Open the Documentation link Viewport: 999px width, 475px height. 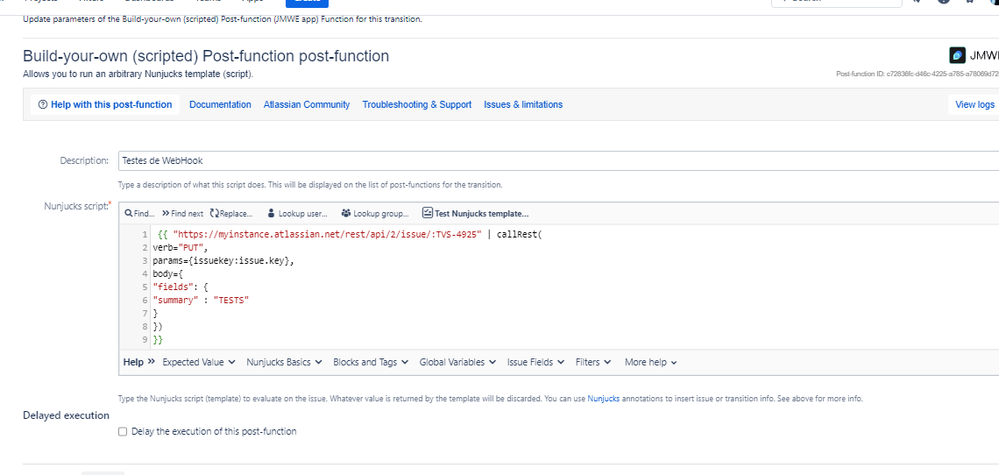[220, 104]
